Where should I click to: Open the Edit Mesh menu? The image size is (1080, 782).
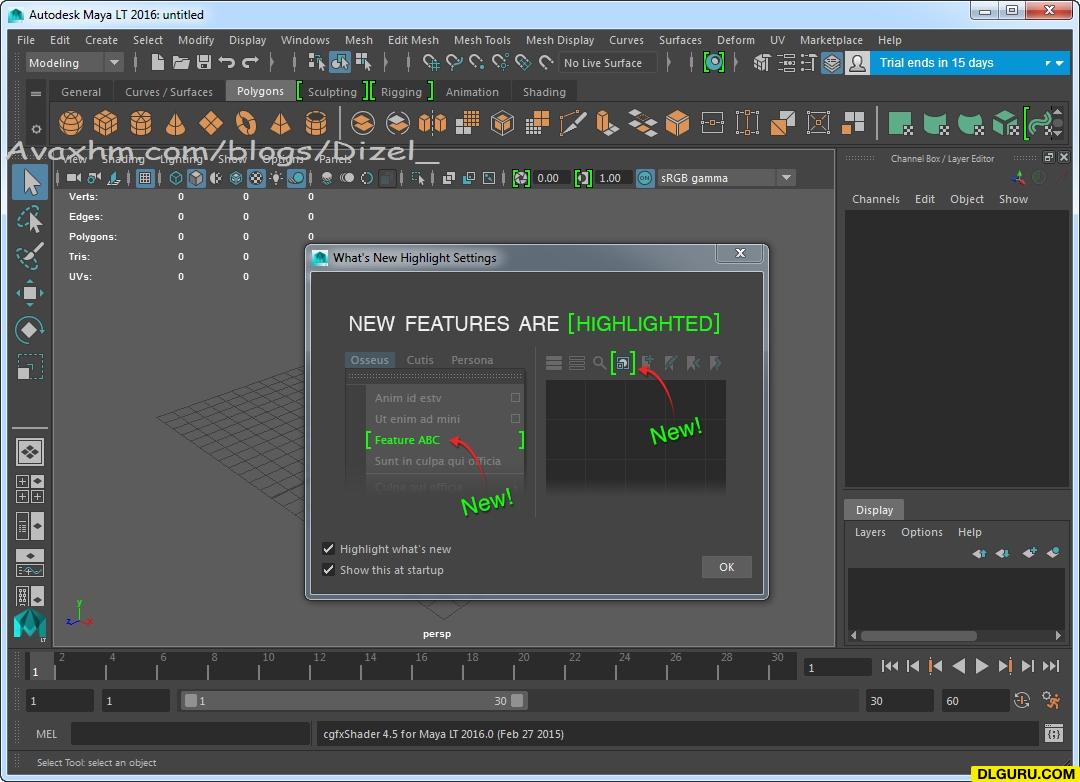pyautogui.click(x=413, y=40)
